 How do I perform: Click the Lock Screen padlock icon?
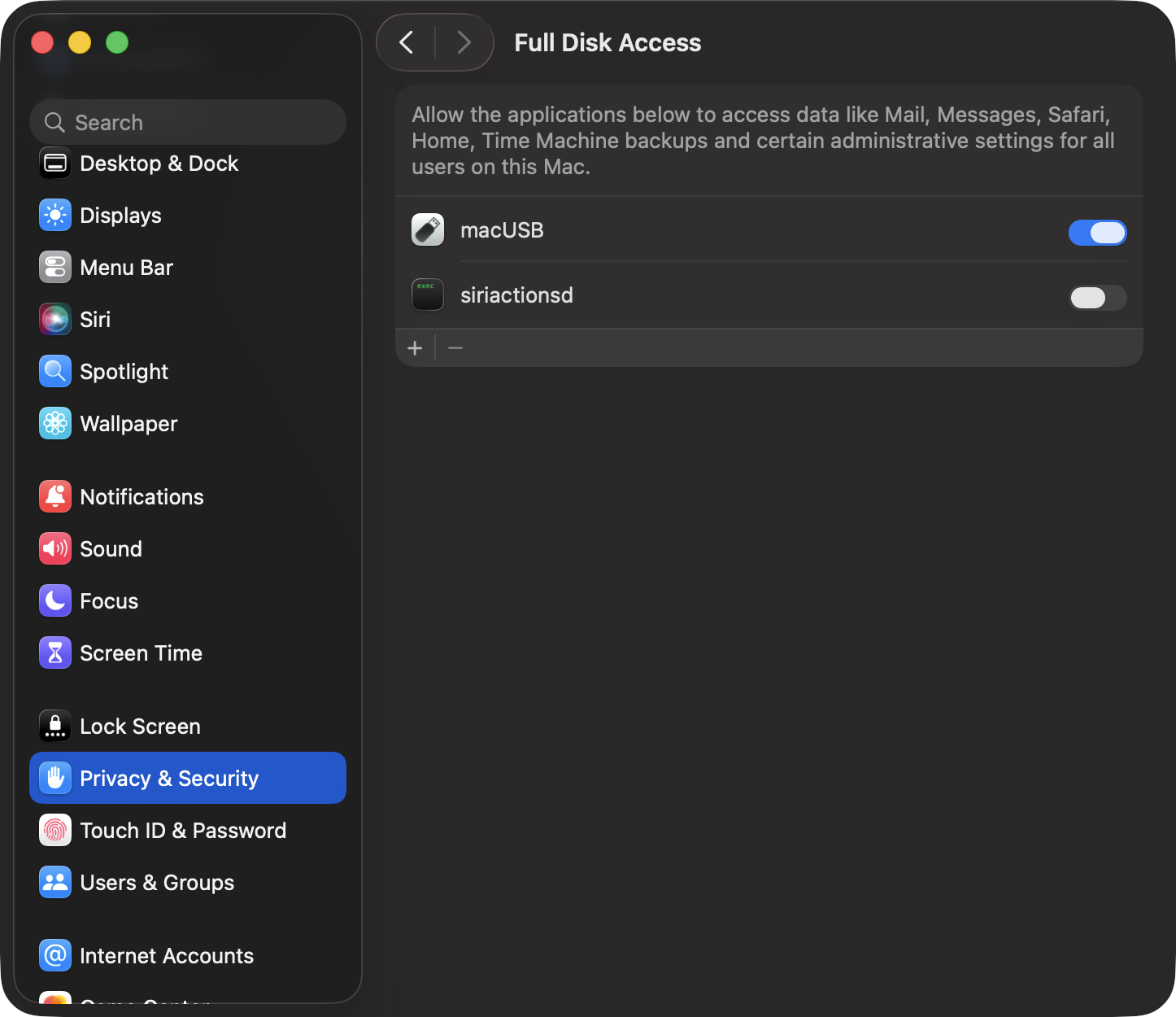[x=55, y=727]
